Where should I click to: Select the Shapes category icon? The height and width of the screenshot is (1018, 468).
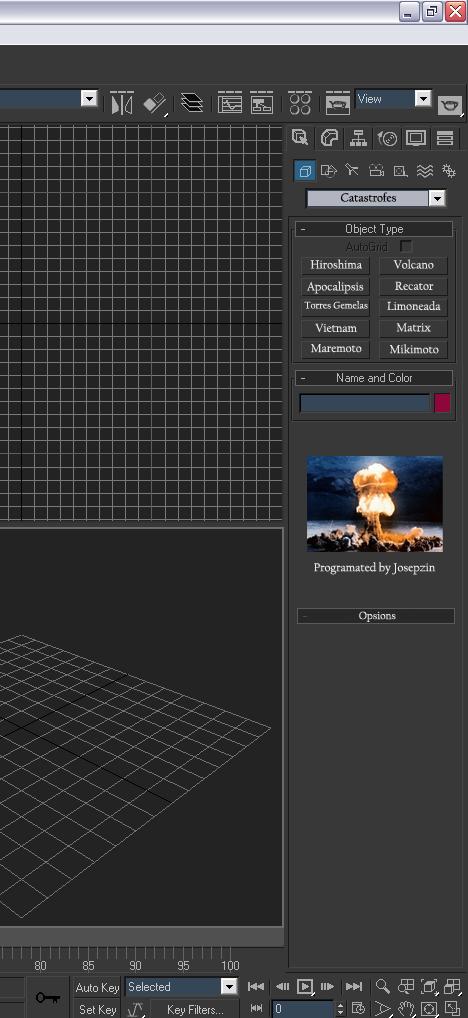point(328,170)
